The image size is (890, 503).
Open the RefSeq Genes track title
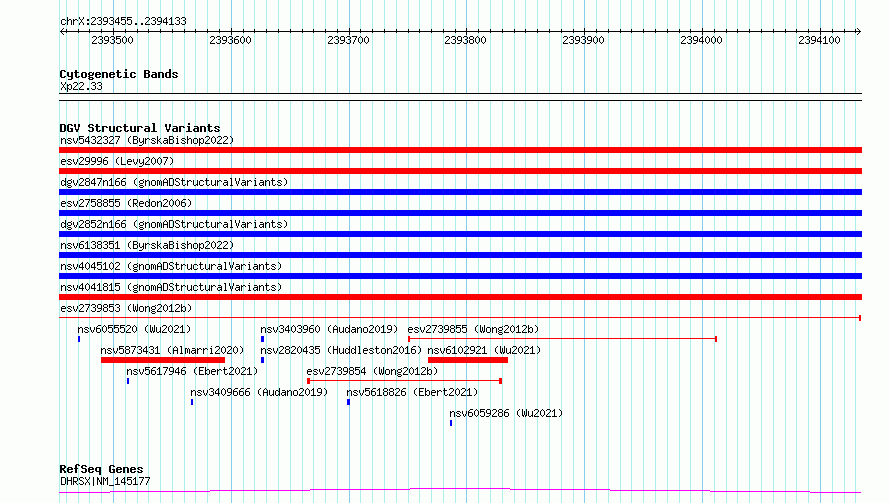point(101,469)
